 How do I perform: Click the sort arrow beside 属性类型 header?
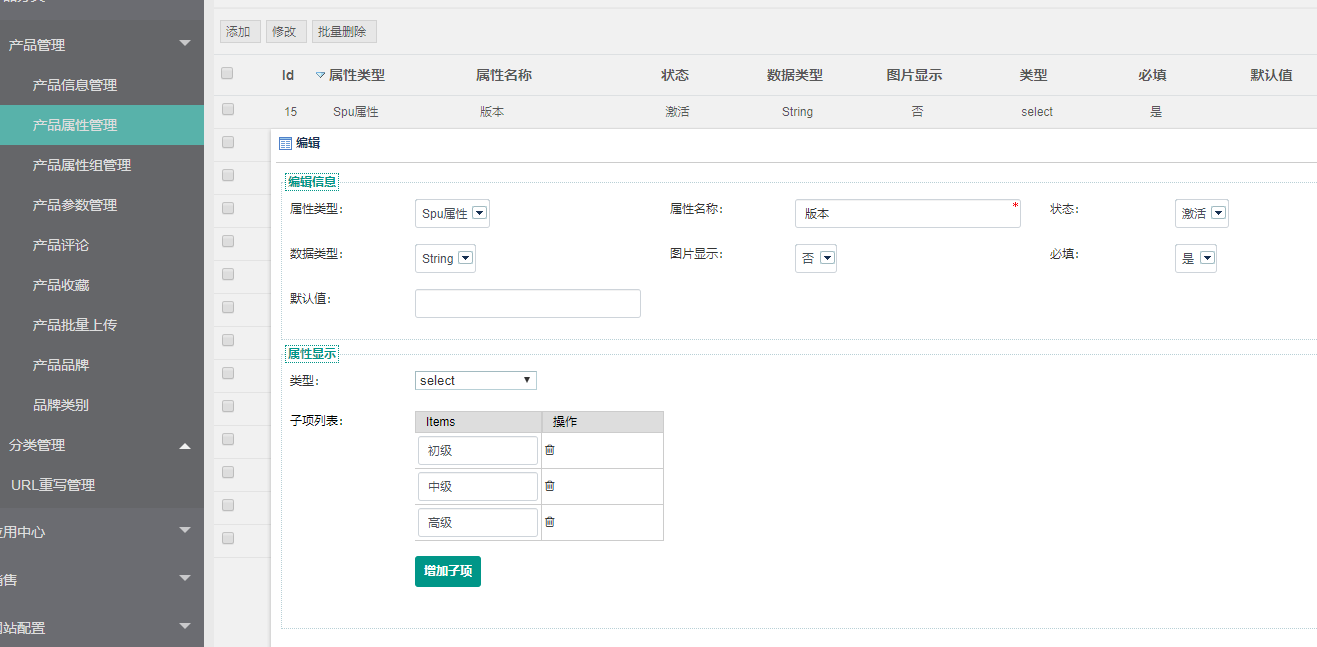pos(320,75)
